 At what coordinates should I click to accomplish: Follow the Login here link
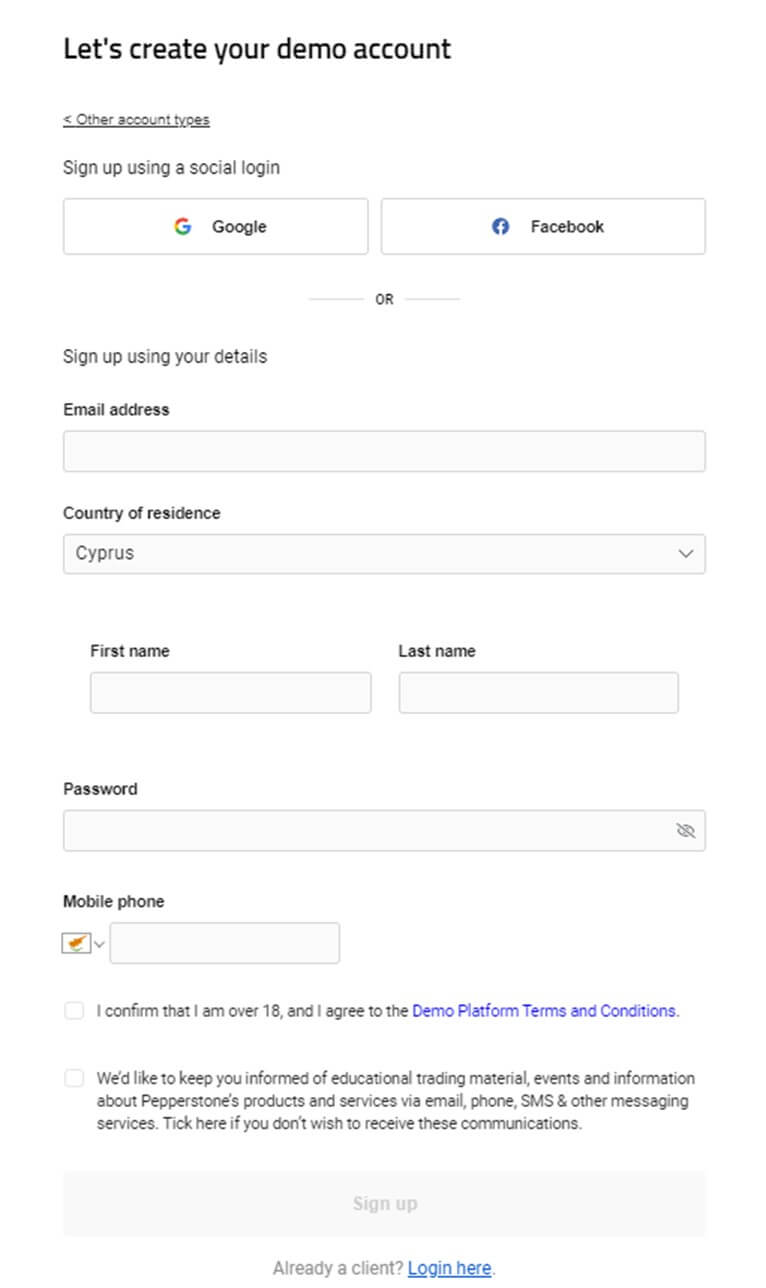[449, 1268]
